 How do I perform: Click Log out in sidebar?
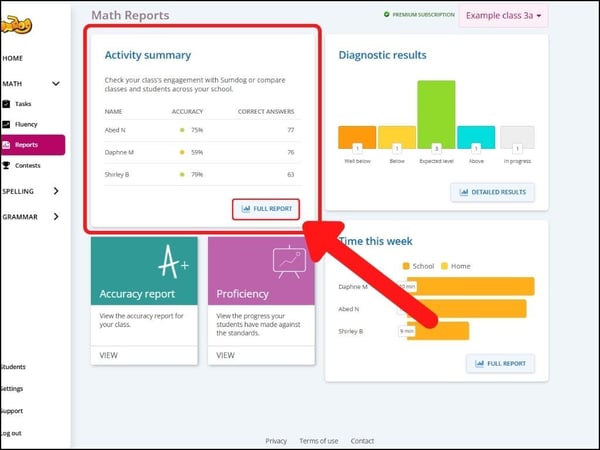pyautogui.click(x=11, y=433)
